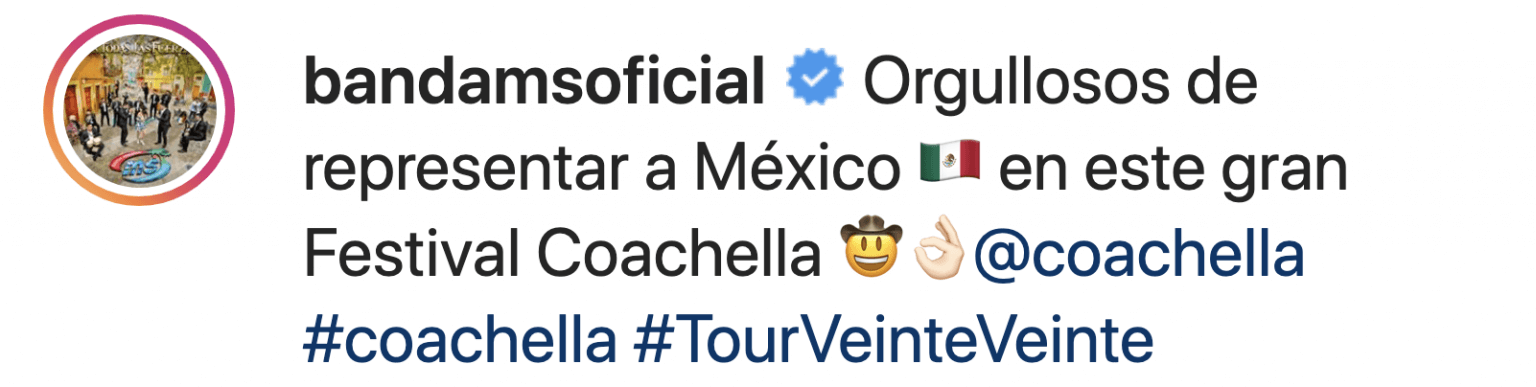The width and height of the screenshot is (1536, 387).
Task: Open the bandamsoficial profile picture
Action: [x=139, y=110]
